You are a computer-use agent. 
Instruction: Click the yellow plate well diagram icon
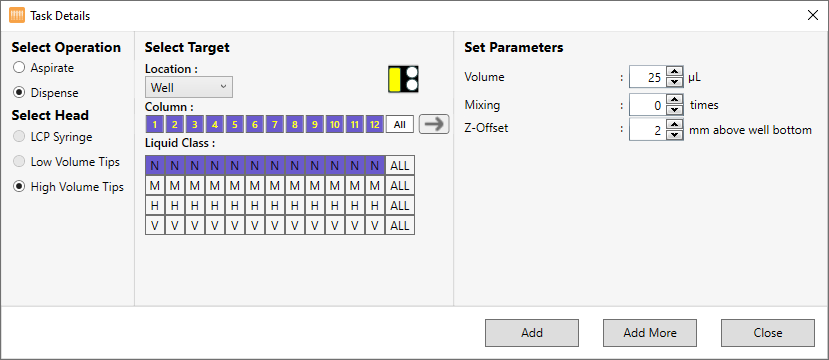(x=403, y=79)
